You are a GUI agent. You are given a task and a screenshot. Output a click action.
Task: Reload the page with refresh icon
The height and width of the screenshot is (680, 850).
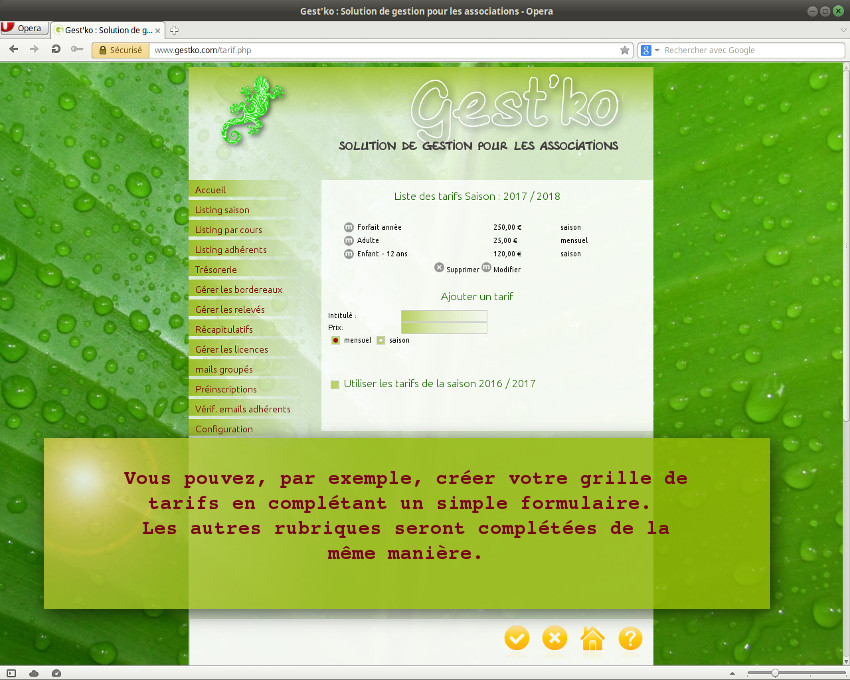pyautogui.click(x=56, y=49)
